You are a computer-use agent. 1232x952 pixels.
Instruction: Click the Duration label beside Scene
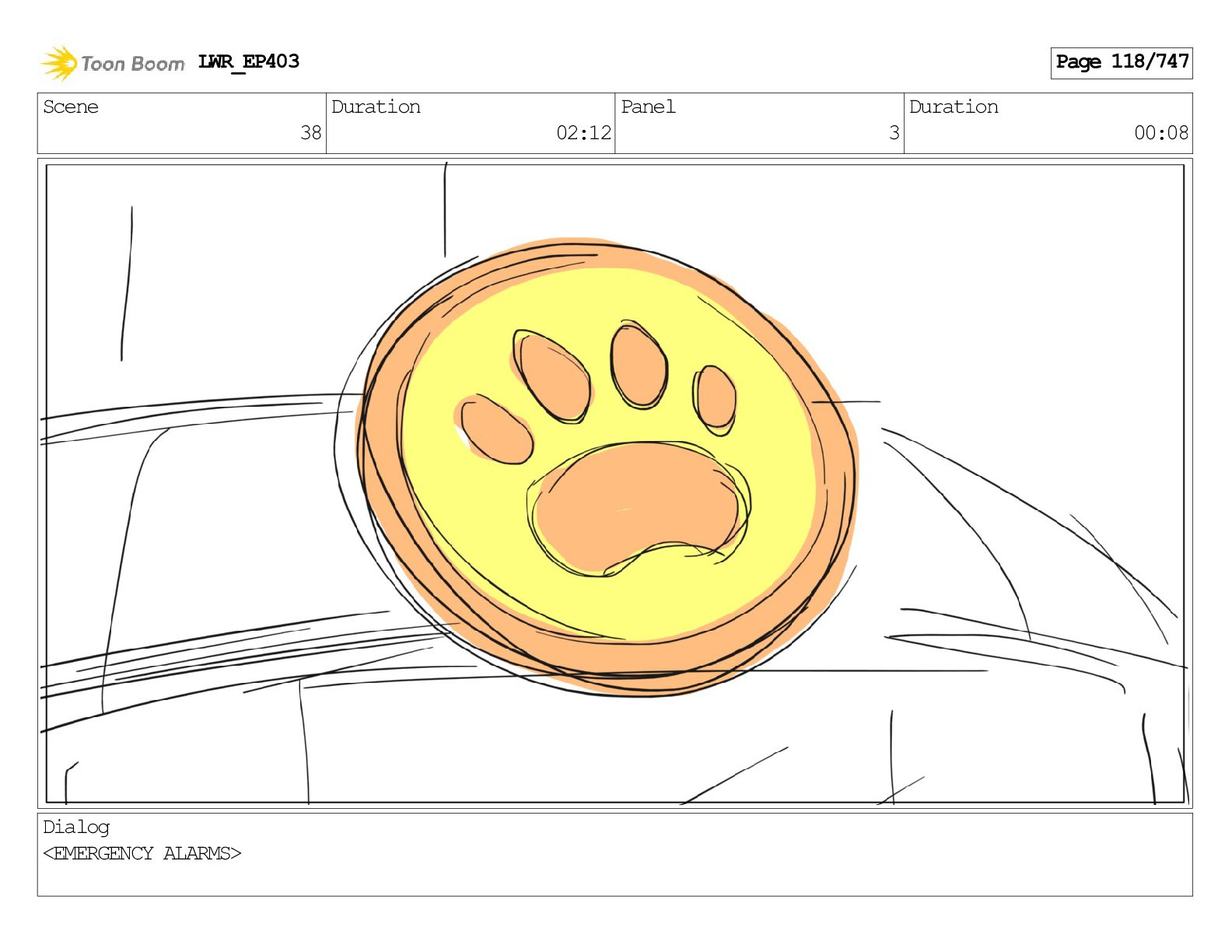[x=376, y=107]
